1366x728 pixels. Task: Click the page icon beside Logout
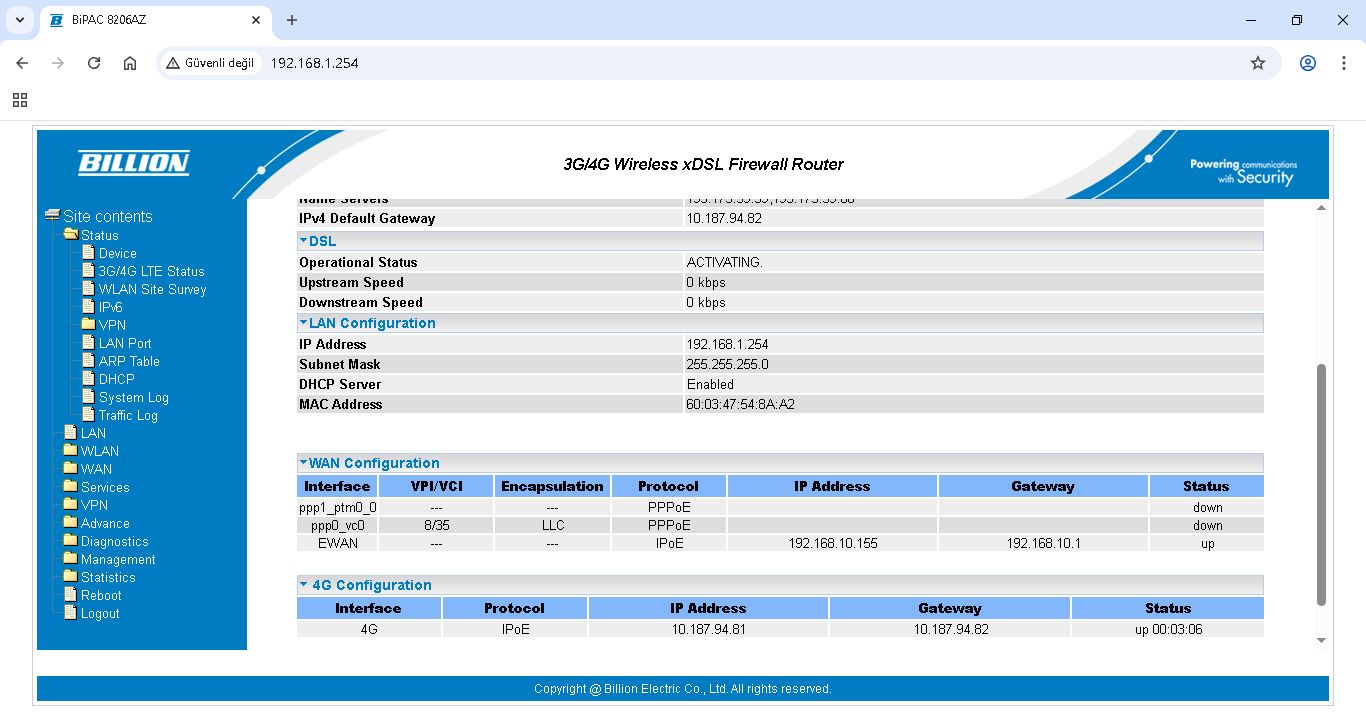point(70,613)
